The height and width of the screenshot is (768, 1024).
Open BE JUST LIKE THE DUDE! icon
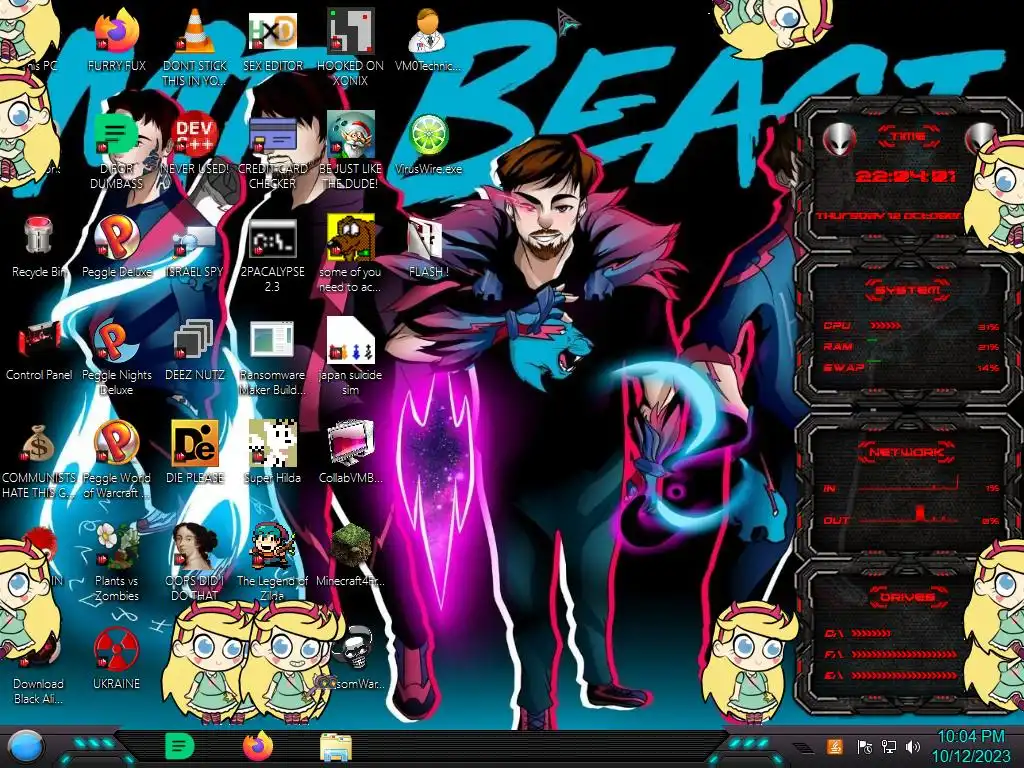[x=350, y=135]
